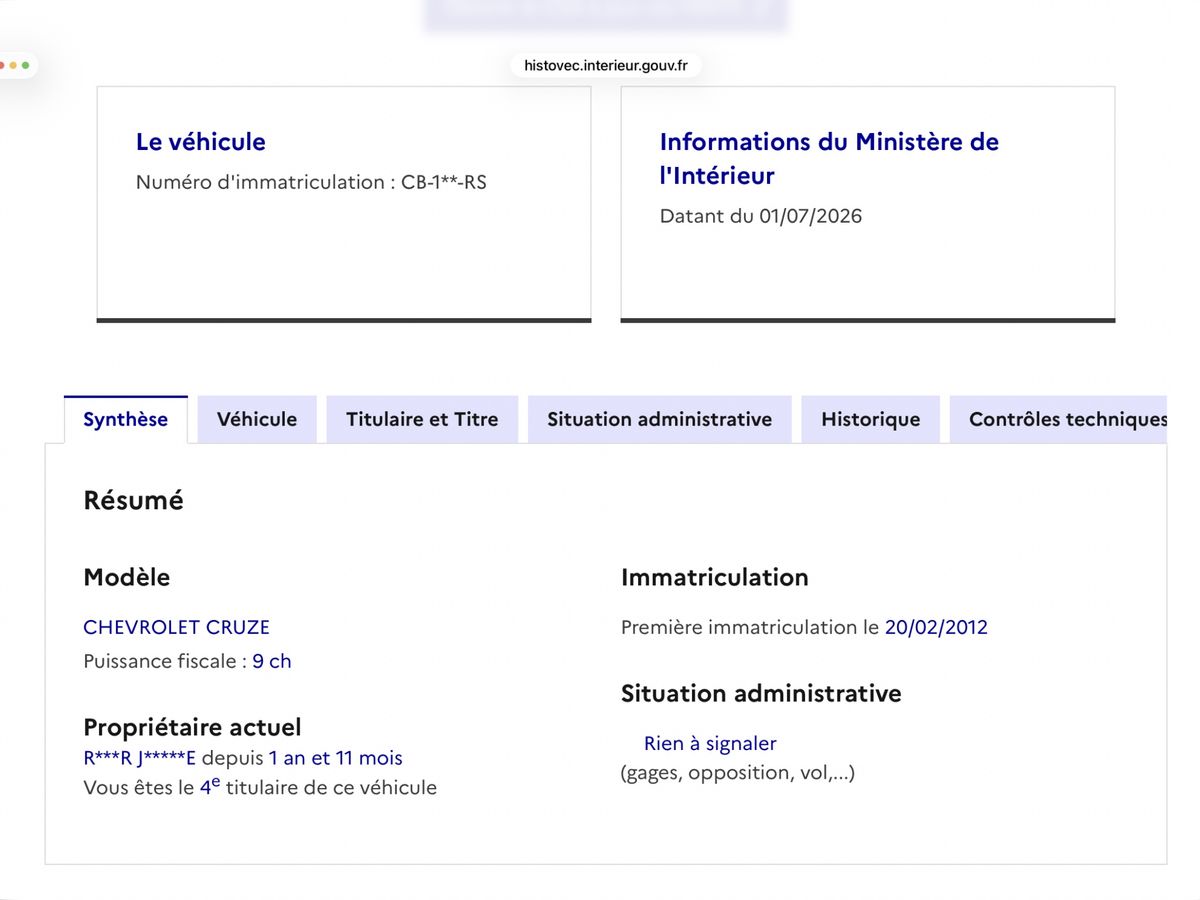Click the green maximize window dot

25,65
